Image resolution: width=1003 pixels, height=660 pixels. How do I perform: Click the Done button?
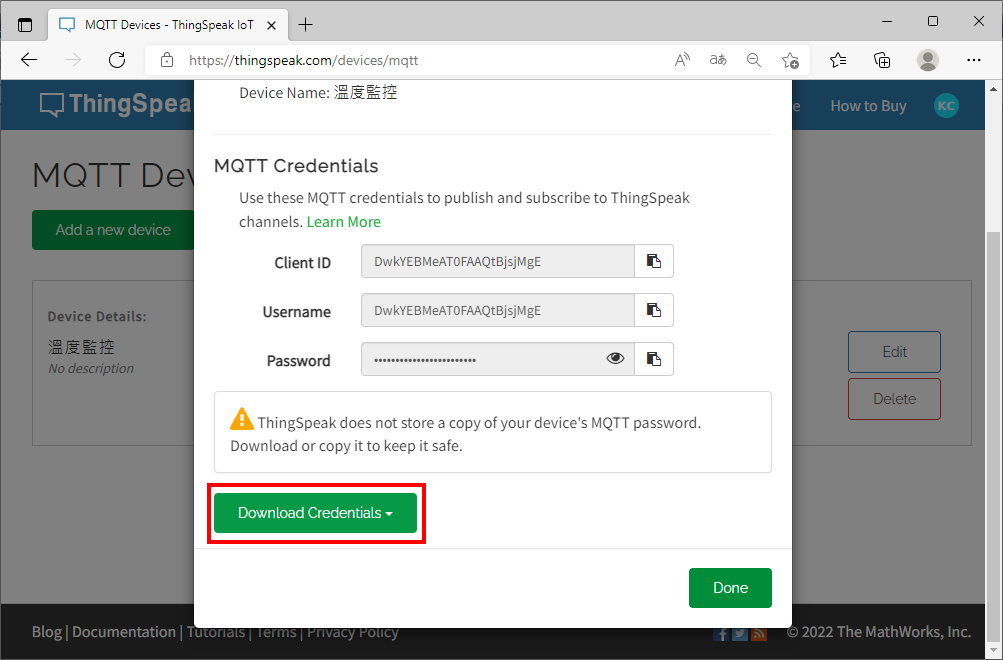click(x=730, y=588)
